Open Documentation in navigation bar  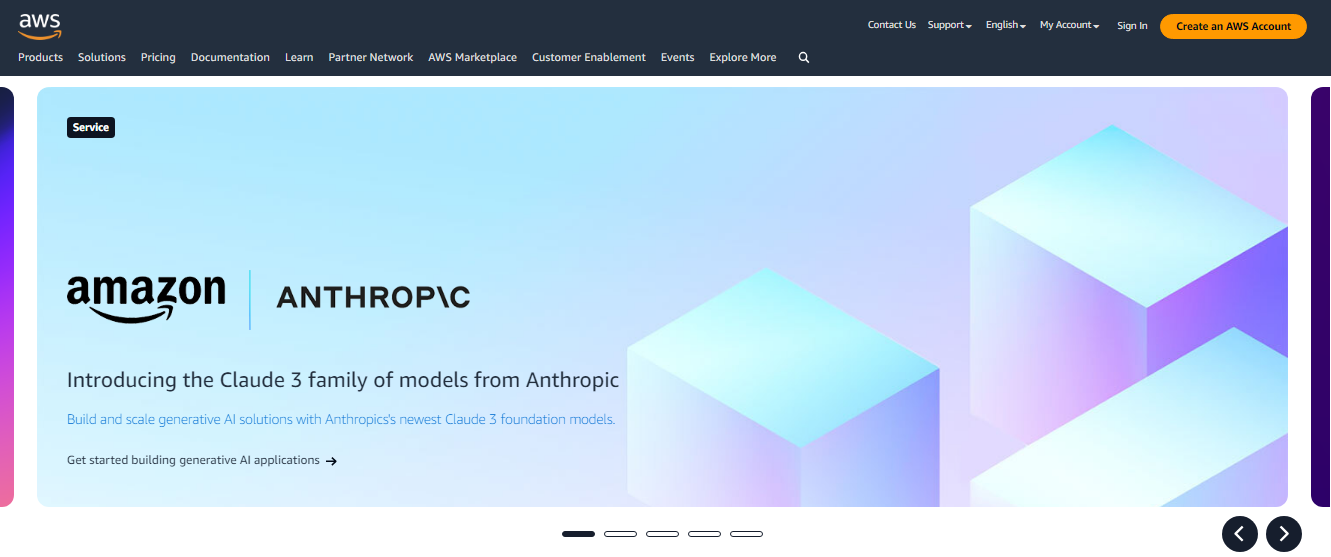click(x=230, y=58)
